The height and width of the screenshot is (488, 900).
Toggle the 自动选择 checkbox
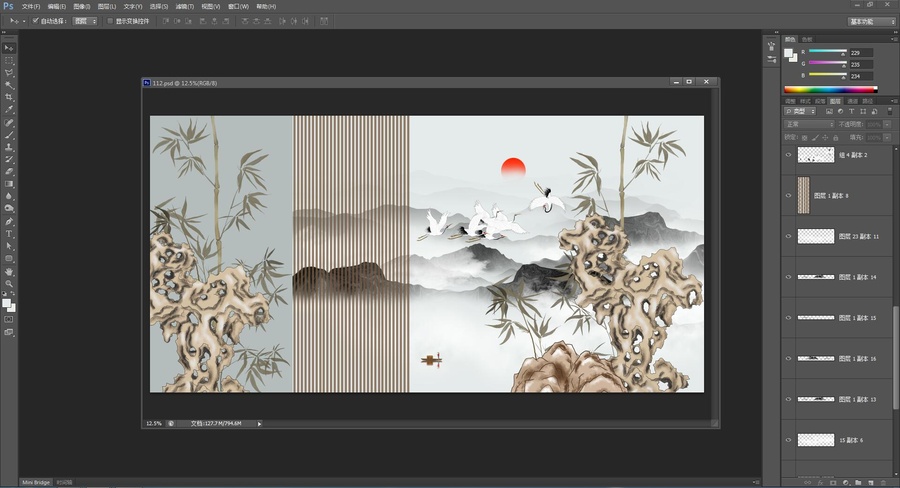pyautogui.click(x=36, y=21)
